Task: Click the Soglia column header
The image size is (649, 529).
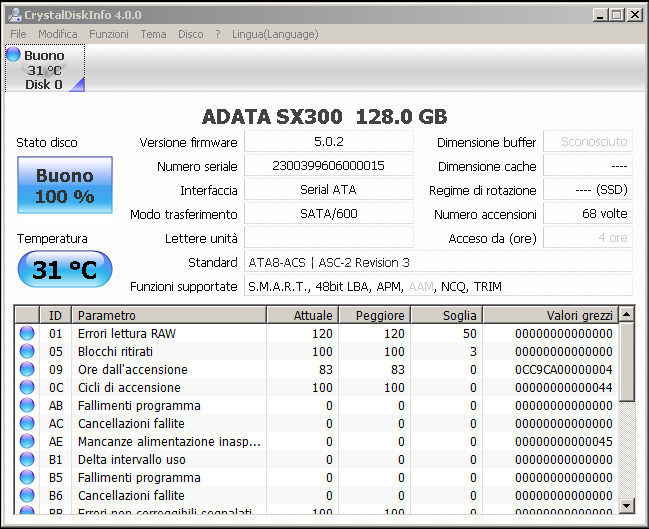Action: click(x=447, y=315)
